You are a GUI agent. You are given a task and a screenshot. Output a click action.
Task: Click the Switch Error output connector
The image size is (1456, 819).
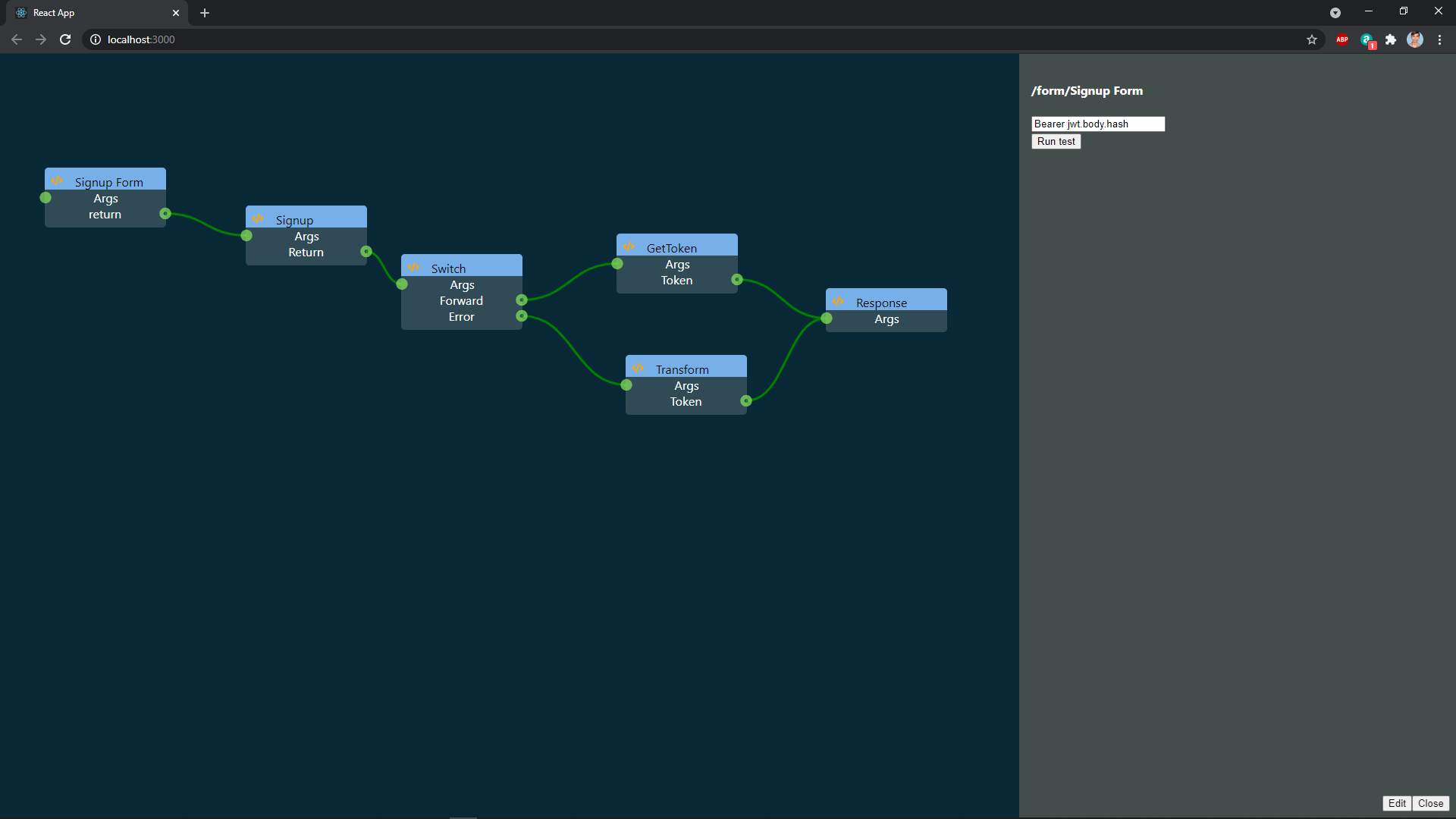click(521, 316)
